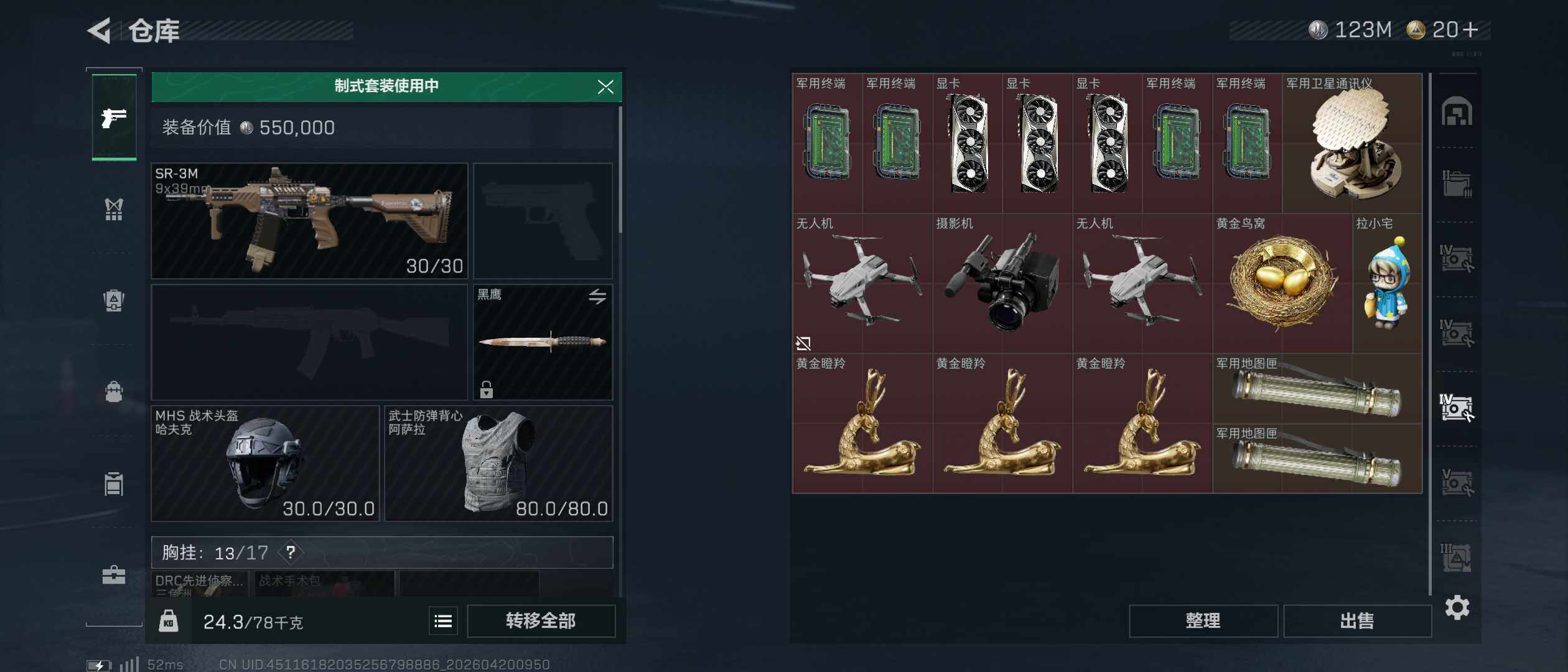1568x672 pixels.
Task: Toggle the lock icon on the knife slot
Action: pos(487,390)
